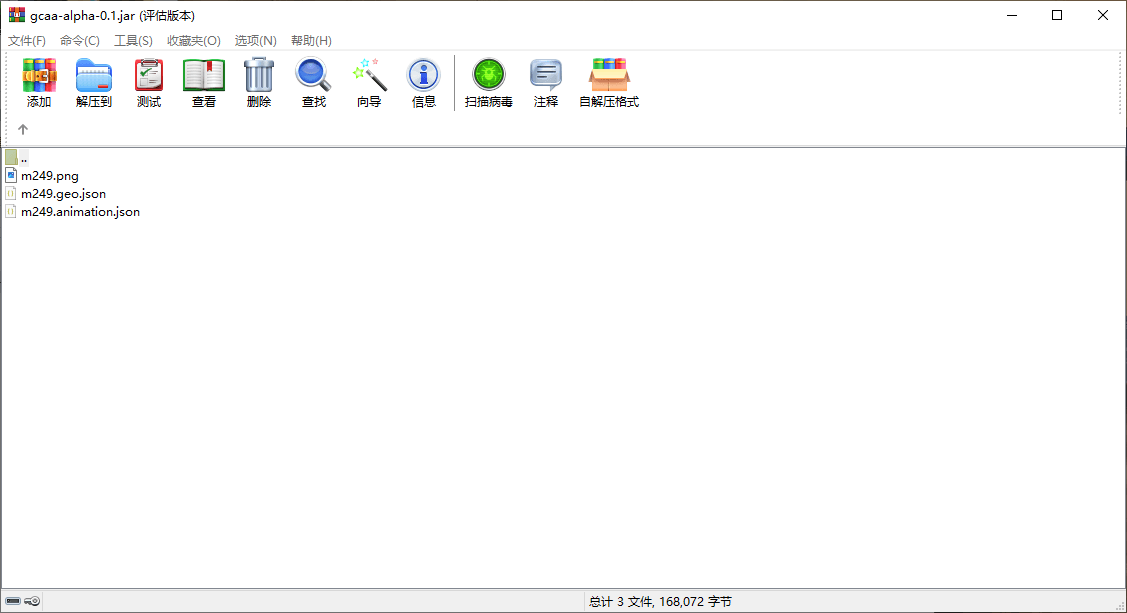Select the m249.png file
Viewport: 1127px width, 613px height.
[49, 176]
